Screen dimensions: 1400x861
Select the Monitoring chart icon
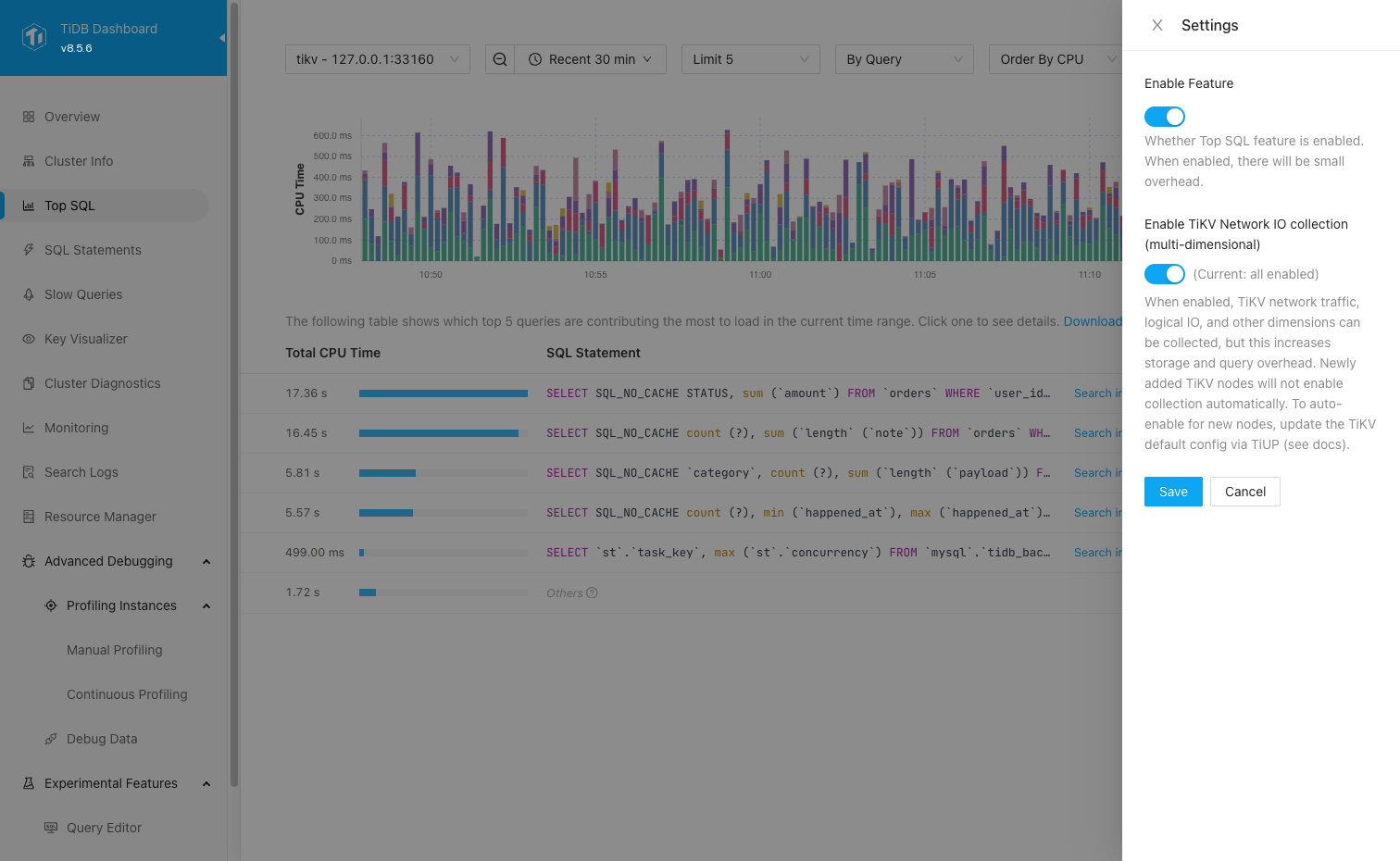[x=28, y=428]
